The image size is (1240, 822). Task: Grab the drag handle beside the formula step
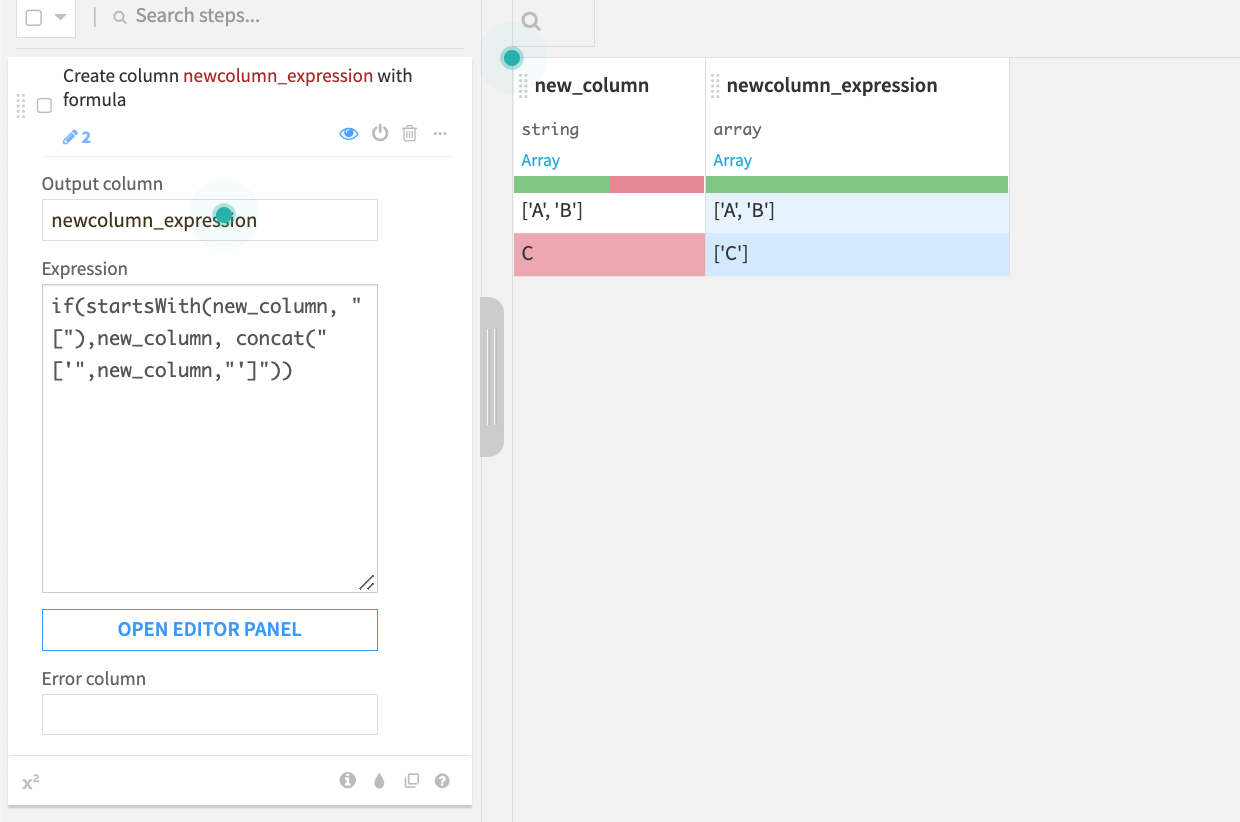pos(20,107)
